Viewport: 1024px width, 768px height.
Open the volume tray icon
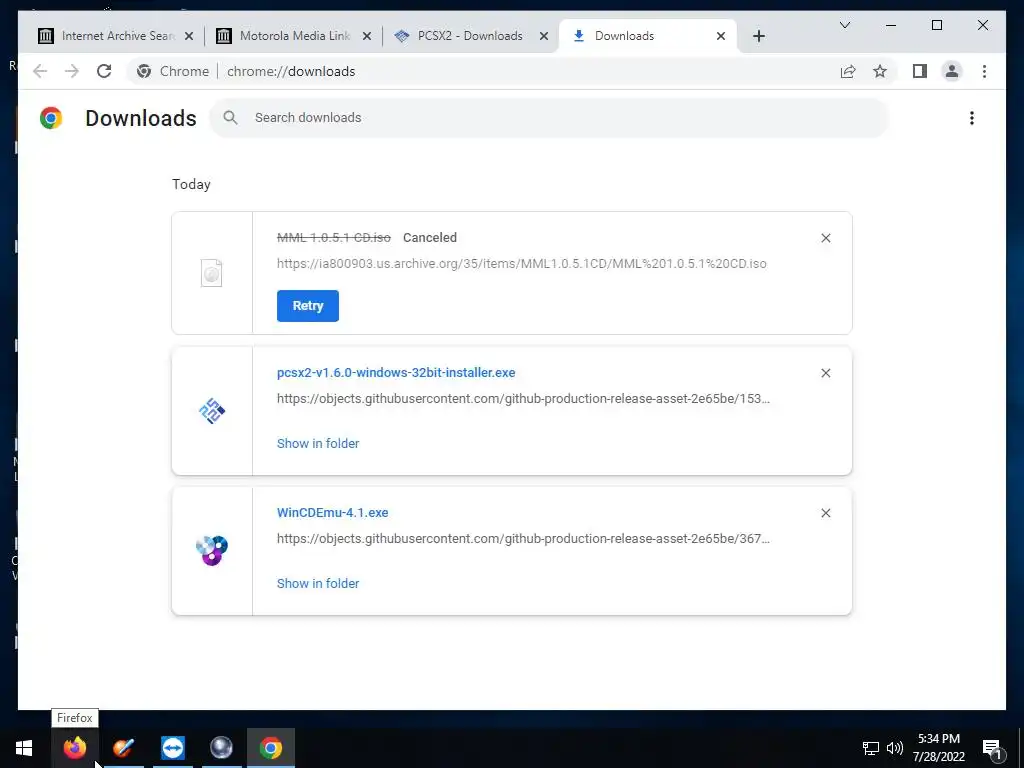pyautogui.click(x=895, y=748)
